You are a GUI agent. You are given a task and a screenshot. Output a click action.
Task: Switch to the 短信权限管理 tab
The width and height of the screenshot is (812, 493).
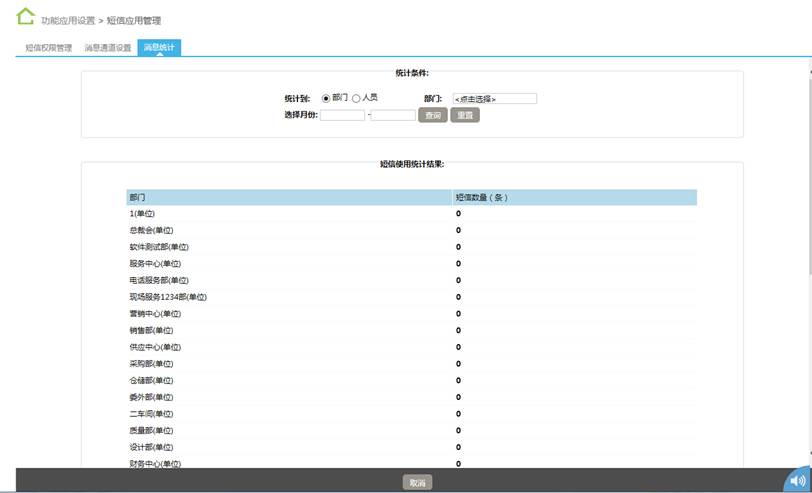(x=48, y=47)
